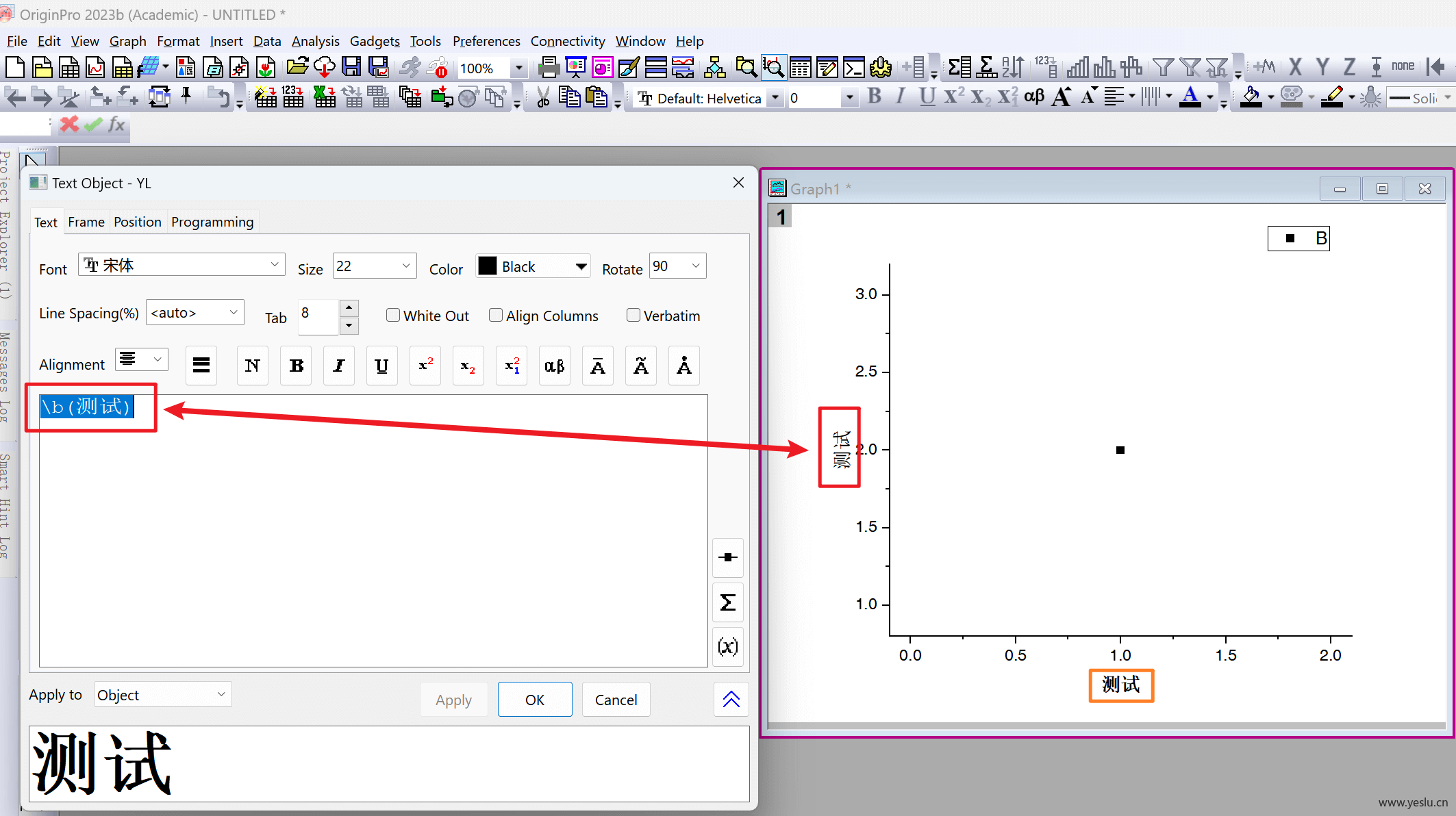Screen dimensions: 1456x816
Task: Add tilde accent A in dialog
Action: point(641,366)
